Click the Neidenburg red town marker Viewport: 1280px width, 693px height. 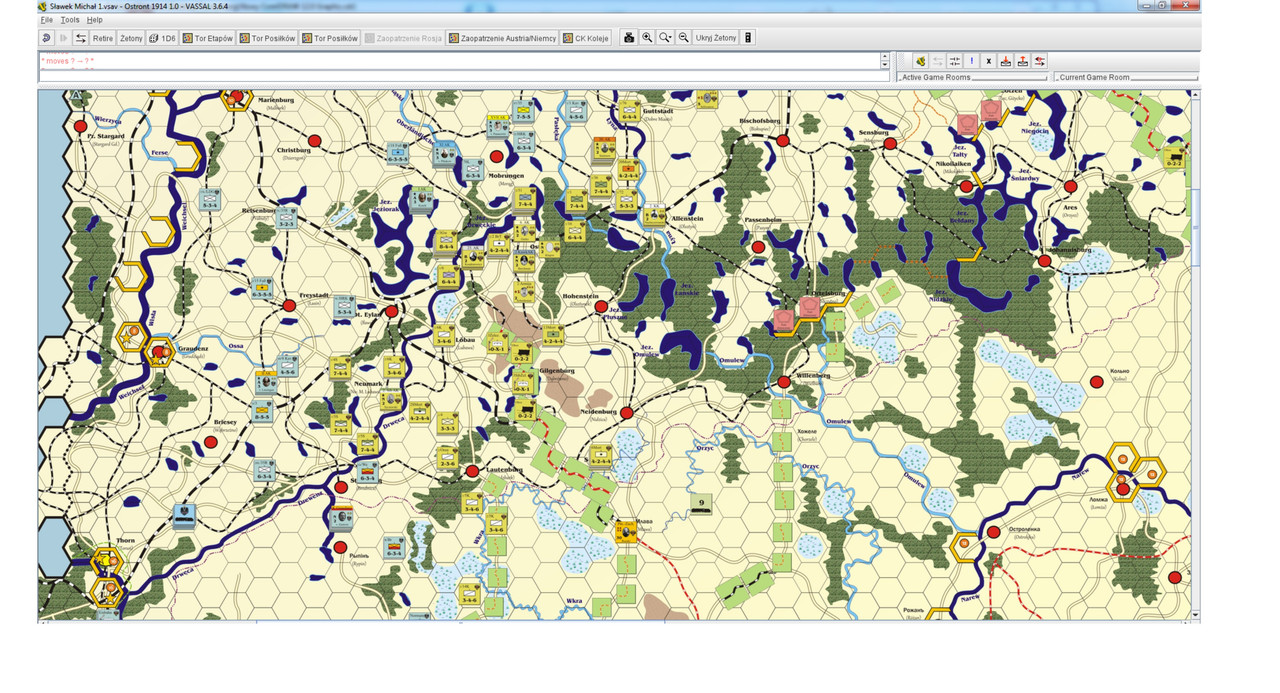tap(627, 412)
